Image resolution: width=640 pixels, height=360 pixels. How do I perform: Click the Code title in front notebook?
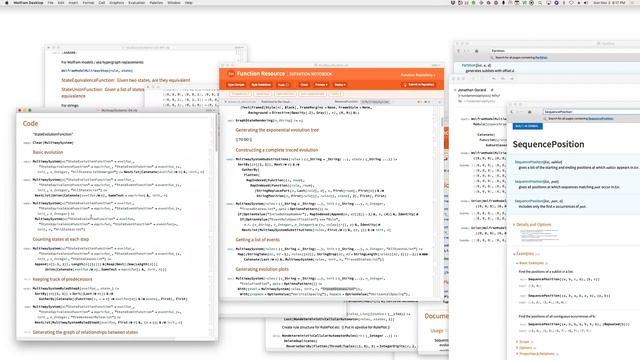(x=30, y=123)
